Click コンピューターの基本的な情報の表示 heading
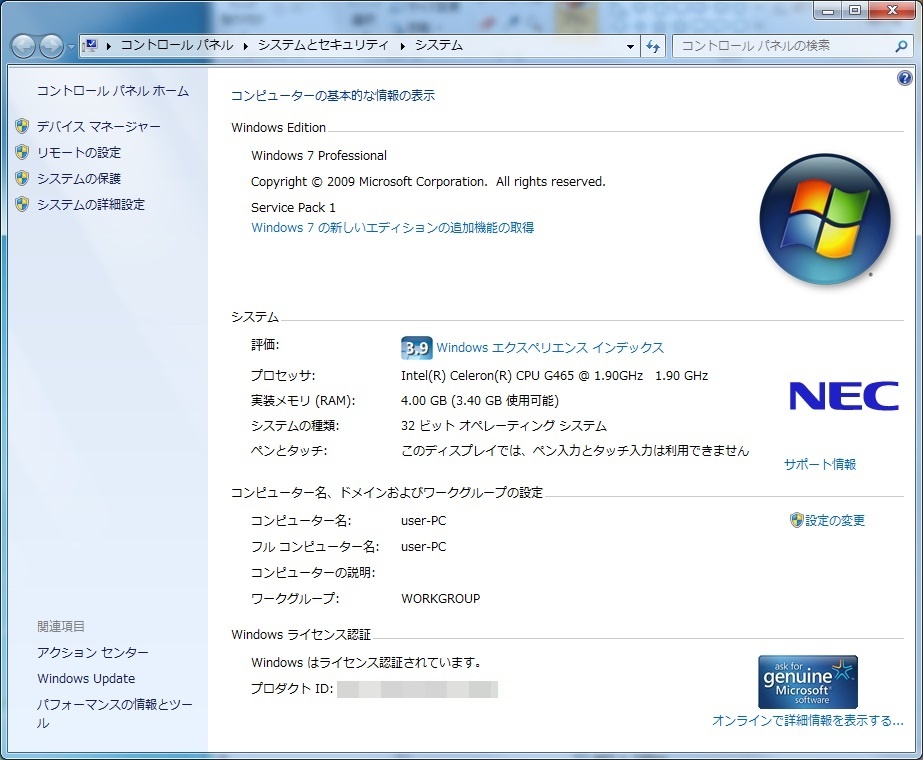Image resolution: width=923 pixels, height=760 pixels. (333, 95)
